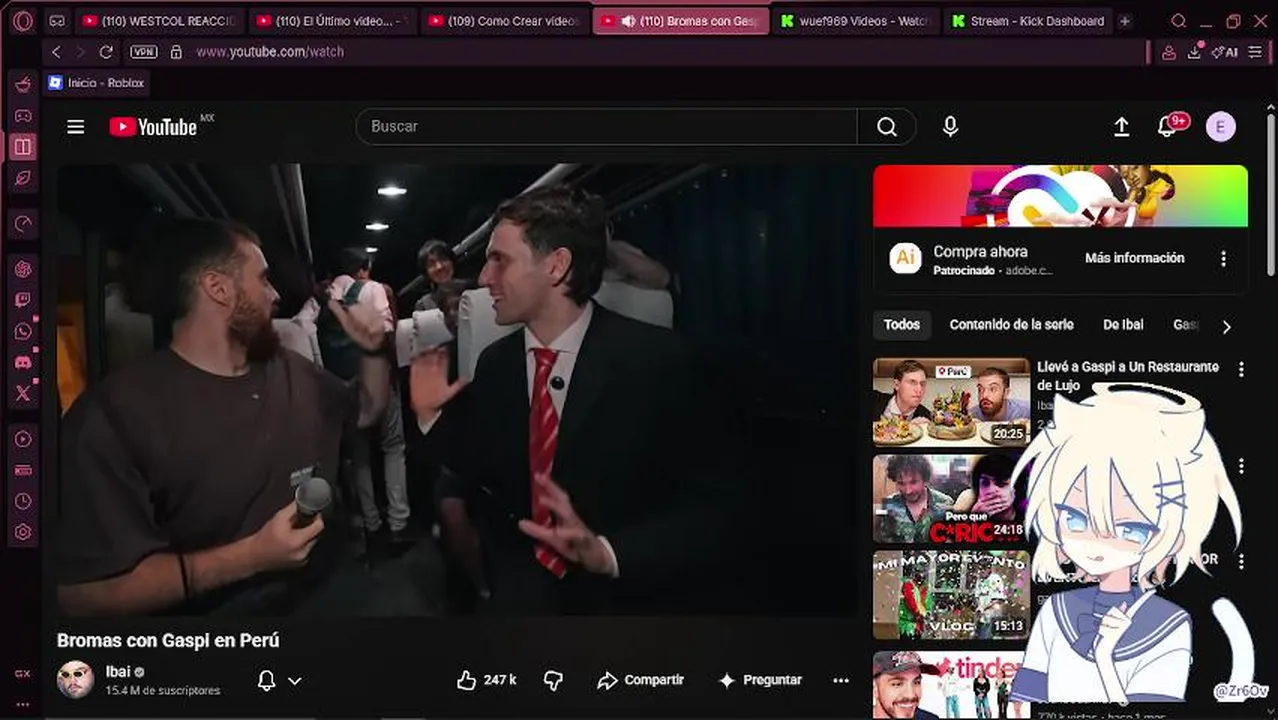Viewport: 1278px width, 720px height.
Task: Click the padlock site info icon
Action: tap(176, 52)
